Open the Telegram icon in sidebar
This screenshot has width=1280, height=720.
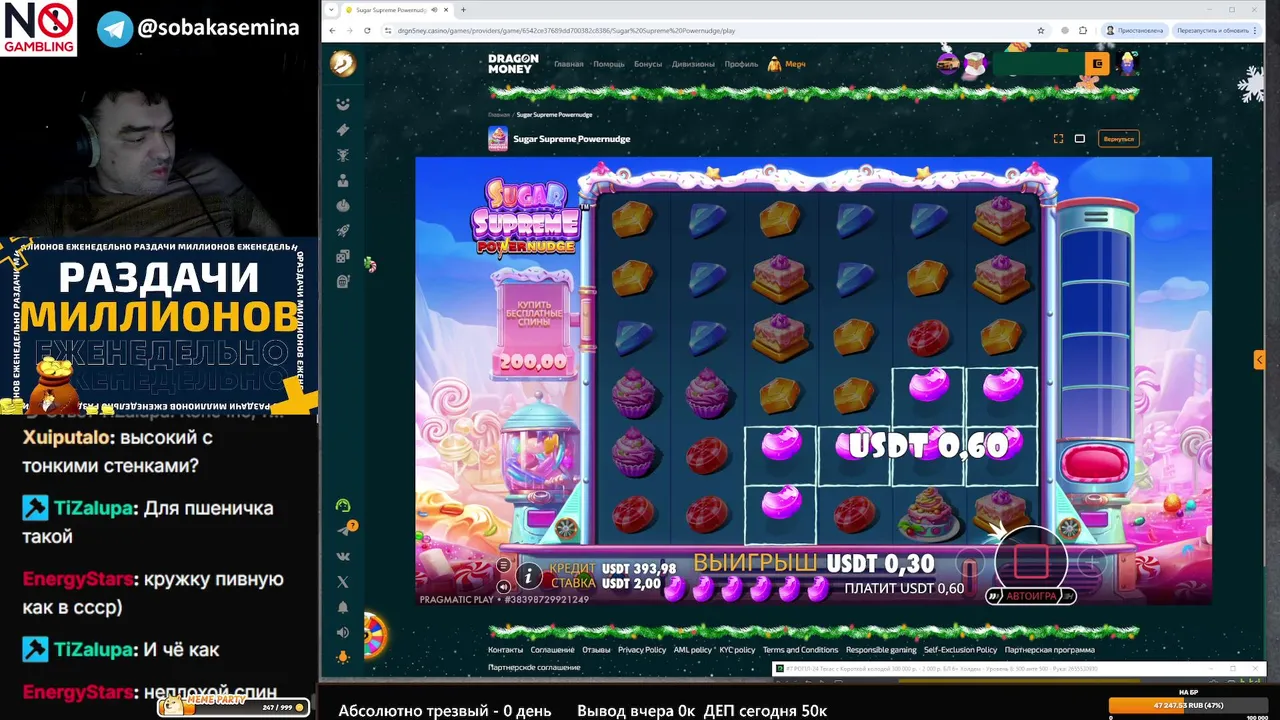344,530
